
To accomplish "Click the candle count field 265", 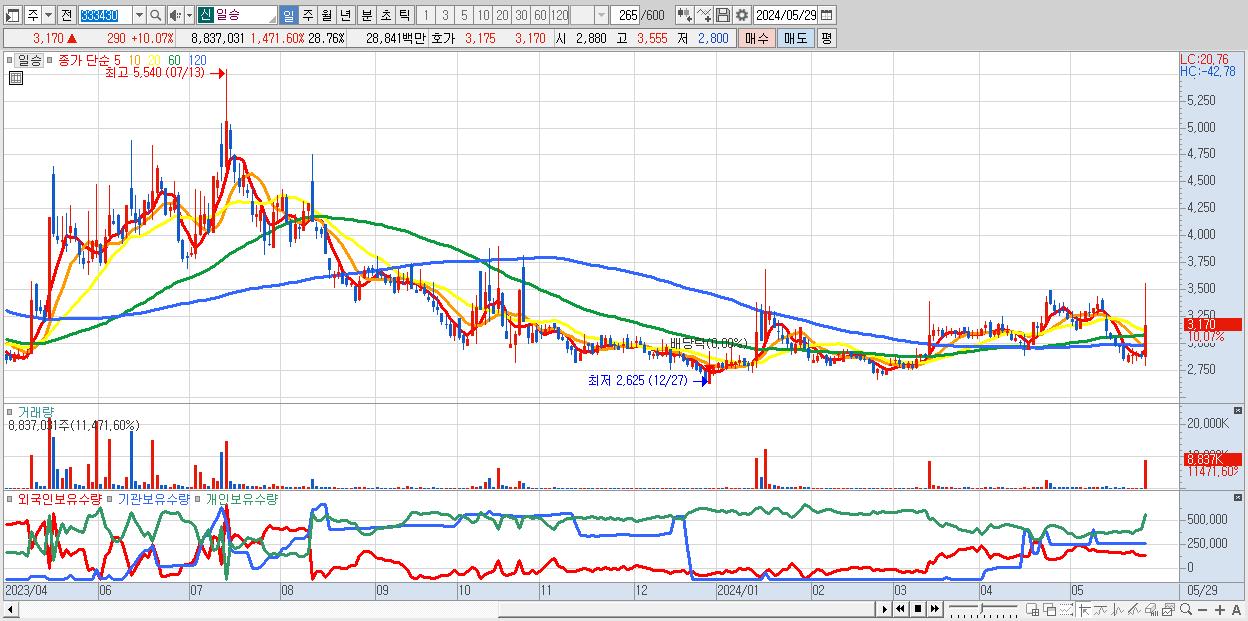I will pyautogui.click(x=626, y=15).
